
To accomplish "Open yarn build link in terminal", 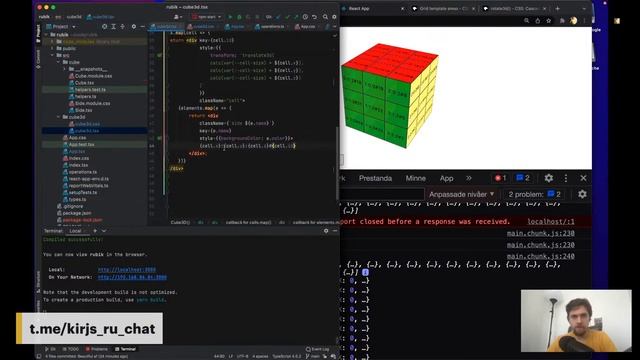I will point(151,300).
